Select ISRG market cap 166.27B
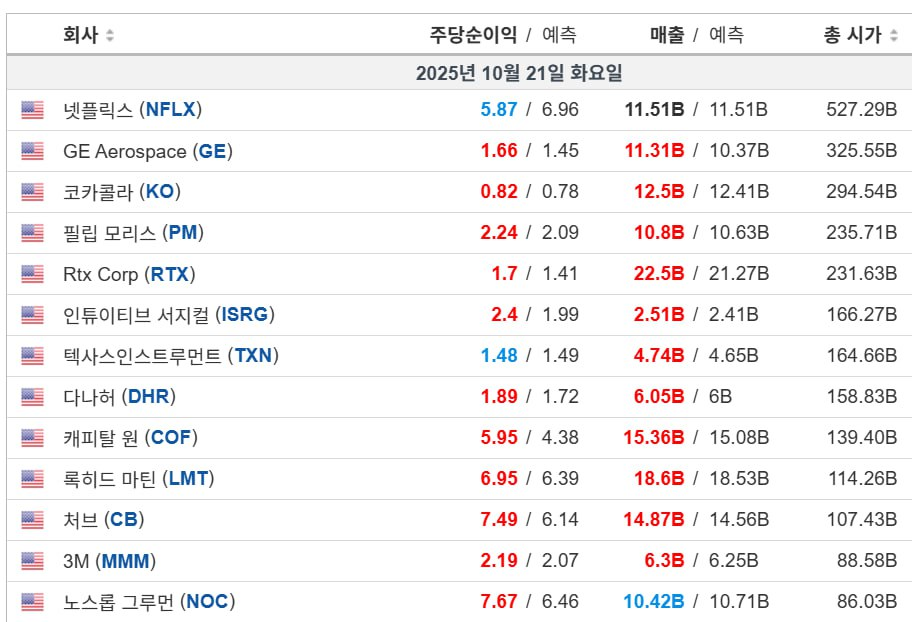 862,315
